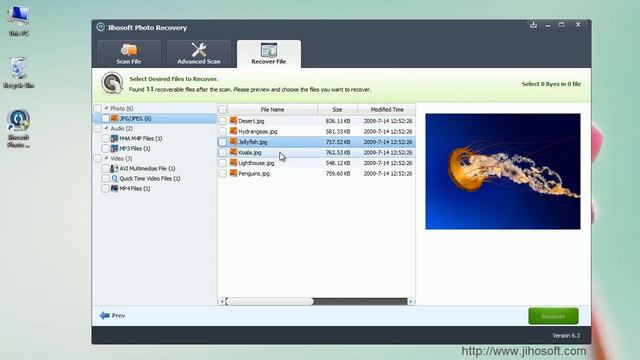Tick the AVI Multimedias File checkbox

[x=105, y=168]
